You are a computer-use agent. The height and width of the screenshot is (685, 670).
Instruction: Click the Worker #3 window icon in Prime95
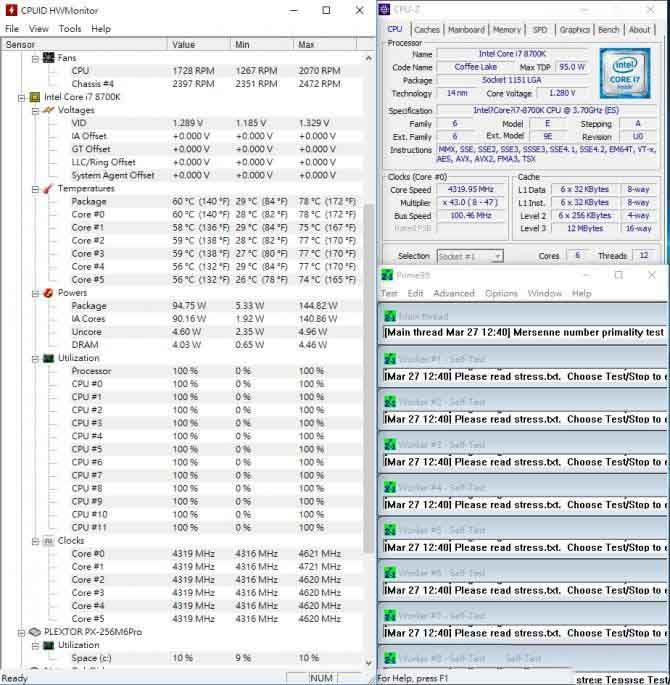(390, 444)
